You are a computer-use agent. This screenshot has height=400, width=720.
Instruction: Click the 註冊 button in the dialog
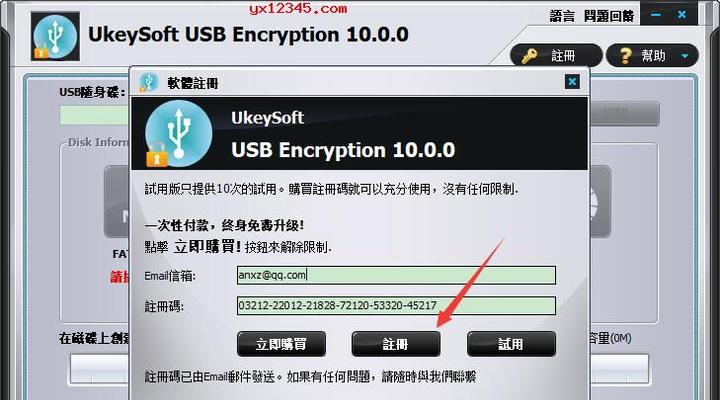396,344
